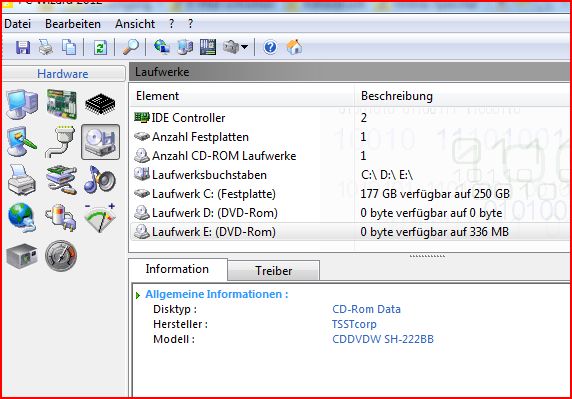
Task: Click the CD-Rom Data disk type value
Action: tap(366, 309)
